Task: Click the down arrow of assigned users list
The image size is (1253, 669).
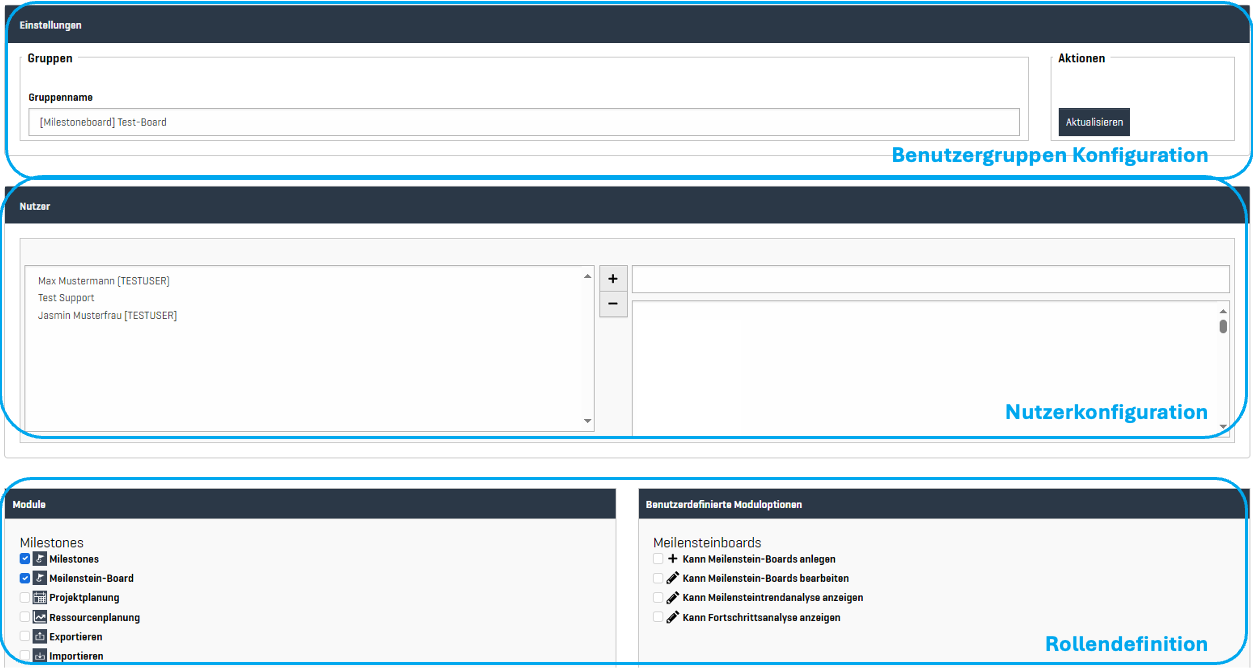Action: point(587,422)
